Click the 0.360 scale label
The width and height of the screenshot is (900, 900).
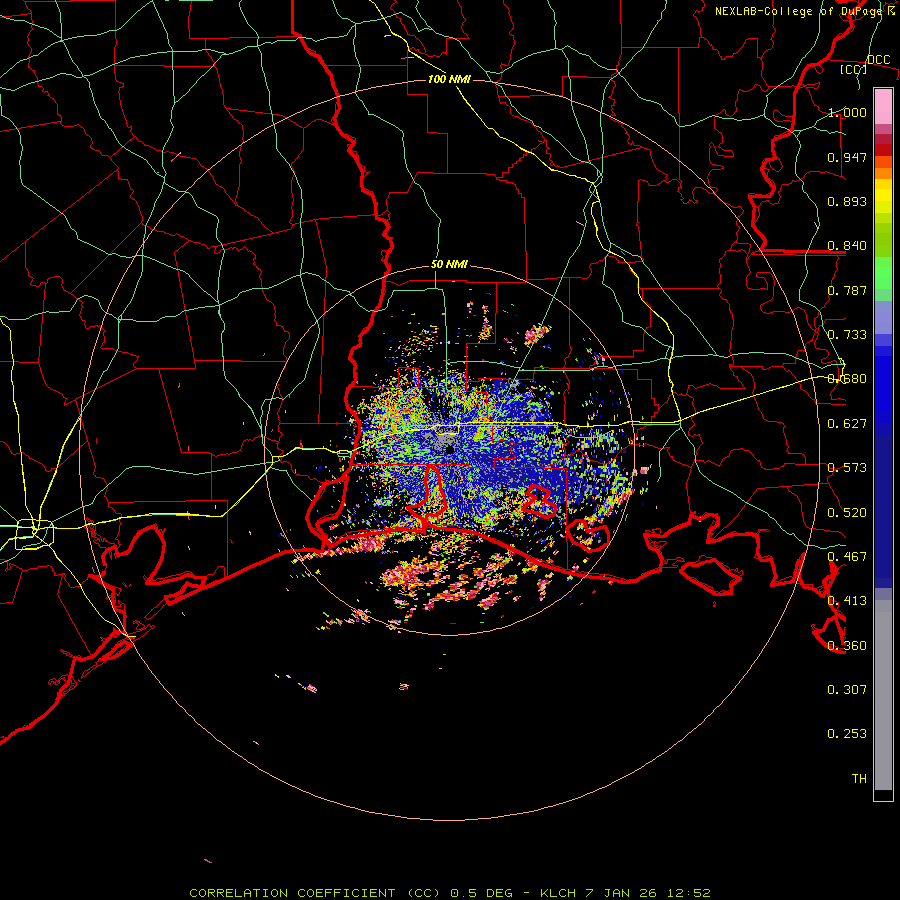847,646
